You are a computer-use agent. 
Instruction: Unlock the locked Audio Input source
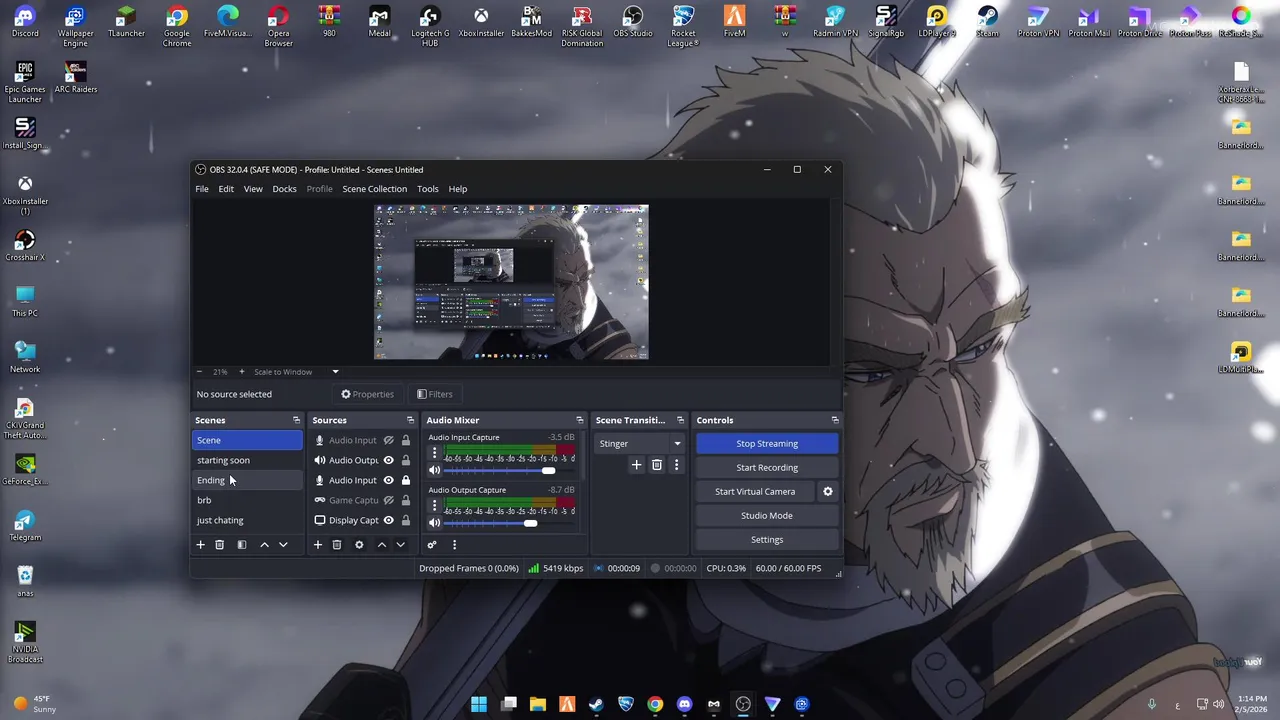[406, 480]
